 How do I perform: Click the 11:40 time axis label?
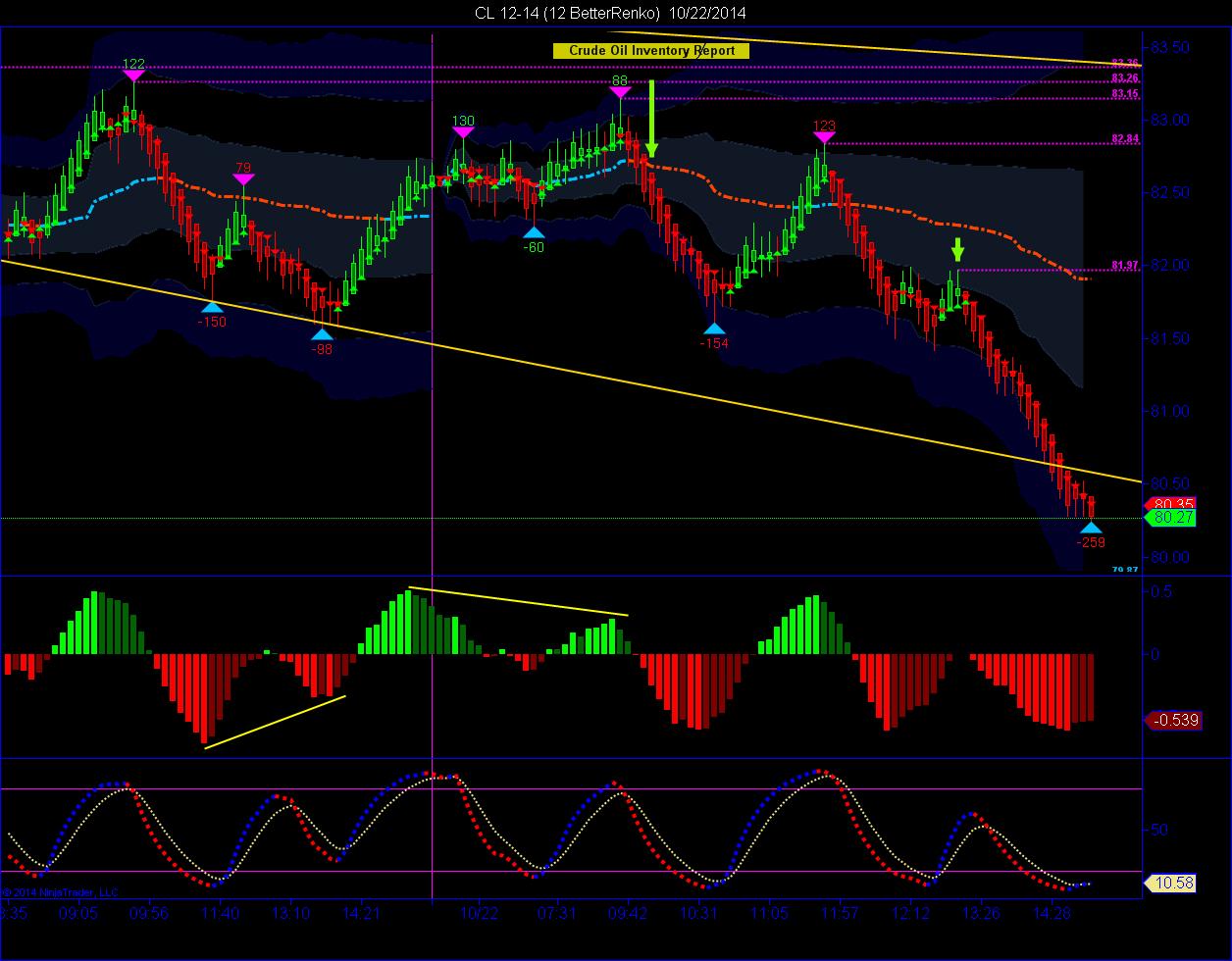coord(220,913)
